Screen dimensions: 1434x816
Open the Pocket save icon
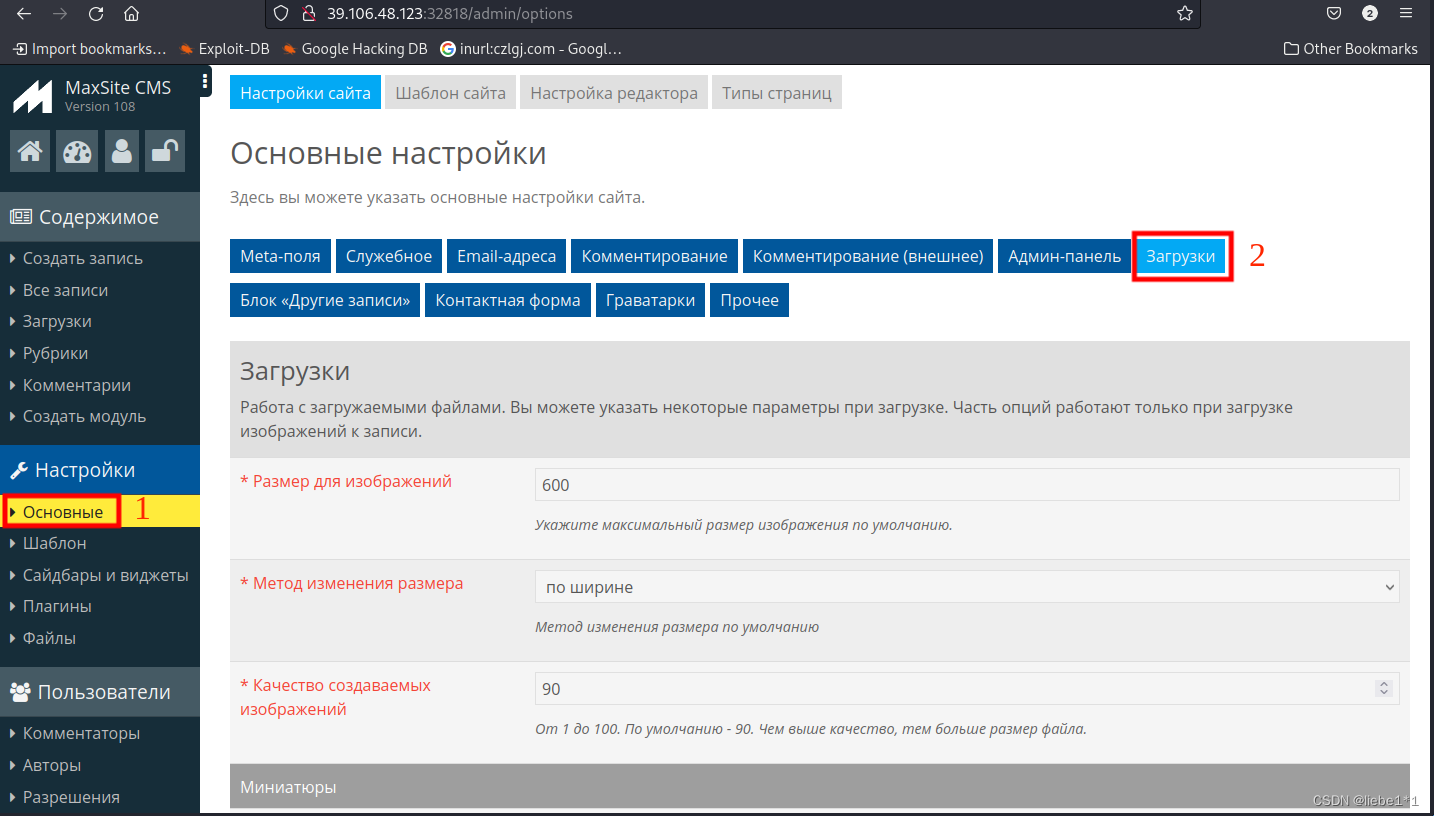[x=1333, y=14]
